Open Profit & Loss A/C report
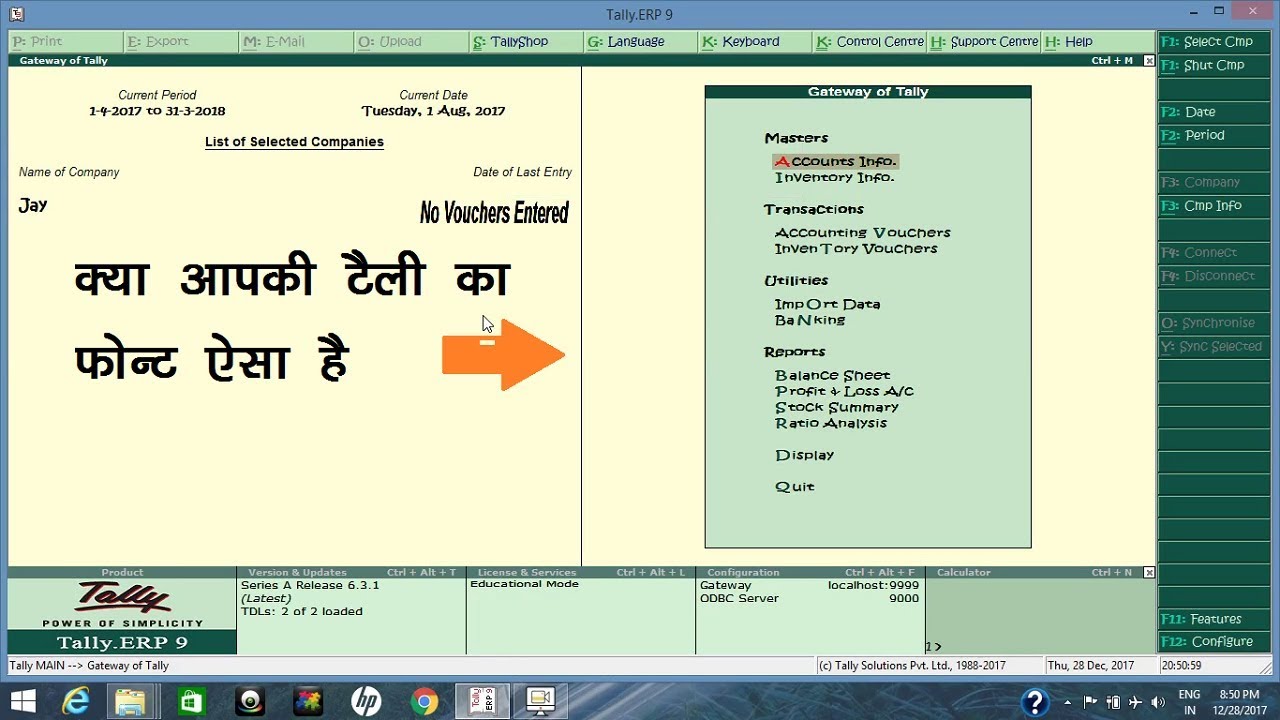The height and width of the screenshot is (720, 1280). coord(844,391)
